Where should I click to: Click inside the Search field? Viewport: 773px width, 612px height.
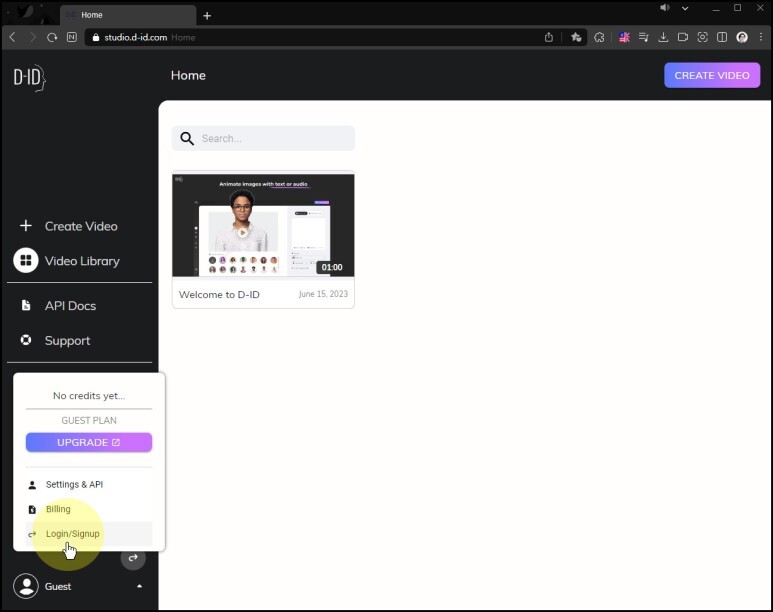(x=263, y=139)
